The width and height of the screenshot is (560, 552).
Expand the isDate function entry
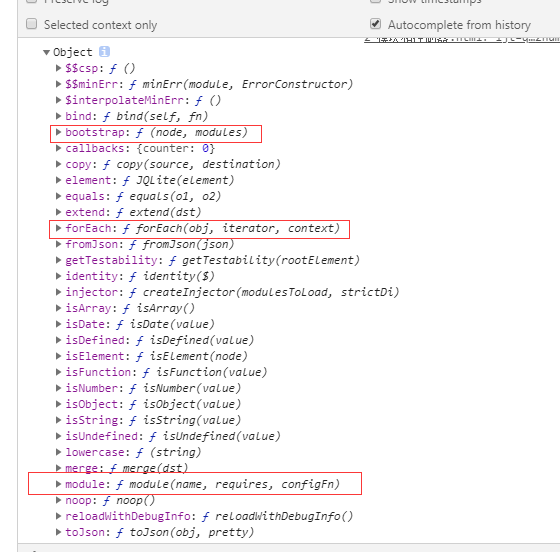[59, 324]
